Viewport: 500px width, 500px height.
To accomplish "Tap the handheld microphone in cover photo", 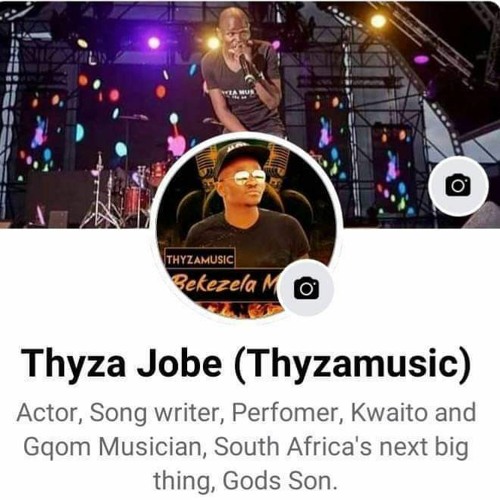I will (247, 68).
